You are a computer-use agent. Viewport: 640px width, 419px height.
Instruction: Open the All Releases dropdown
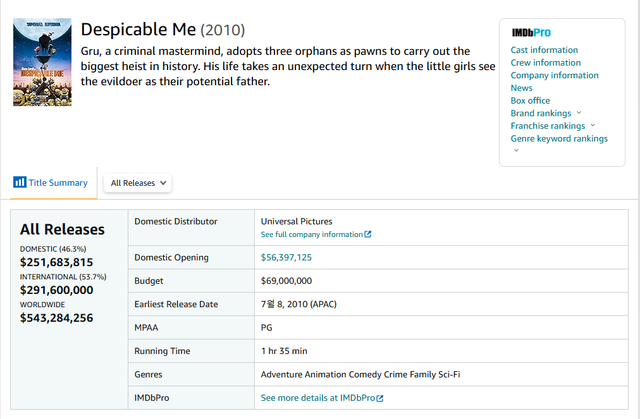click(x=139, y=183)
